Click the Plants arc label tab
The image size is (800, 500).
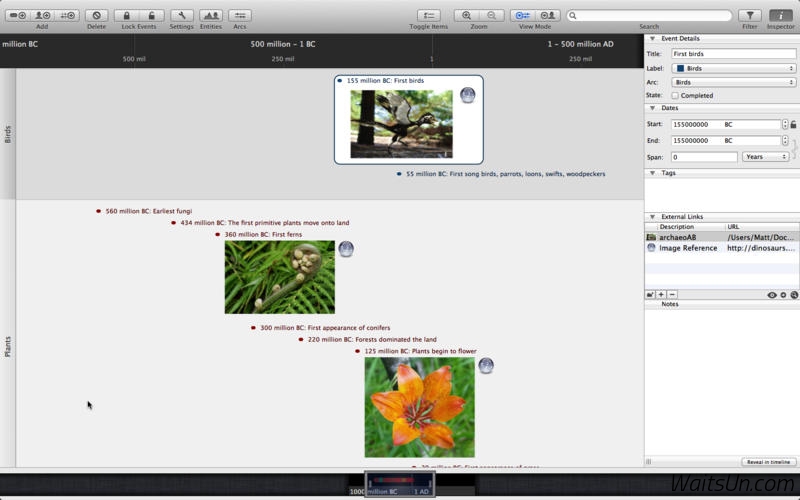[x=8, y=346]
